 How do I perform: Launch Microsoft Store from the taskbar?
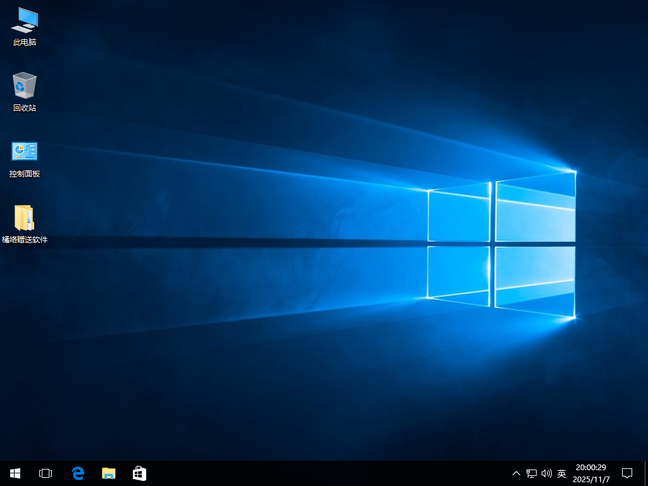pos(140,473)
